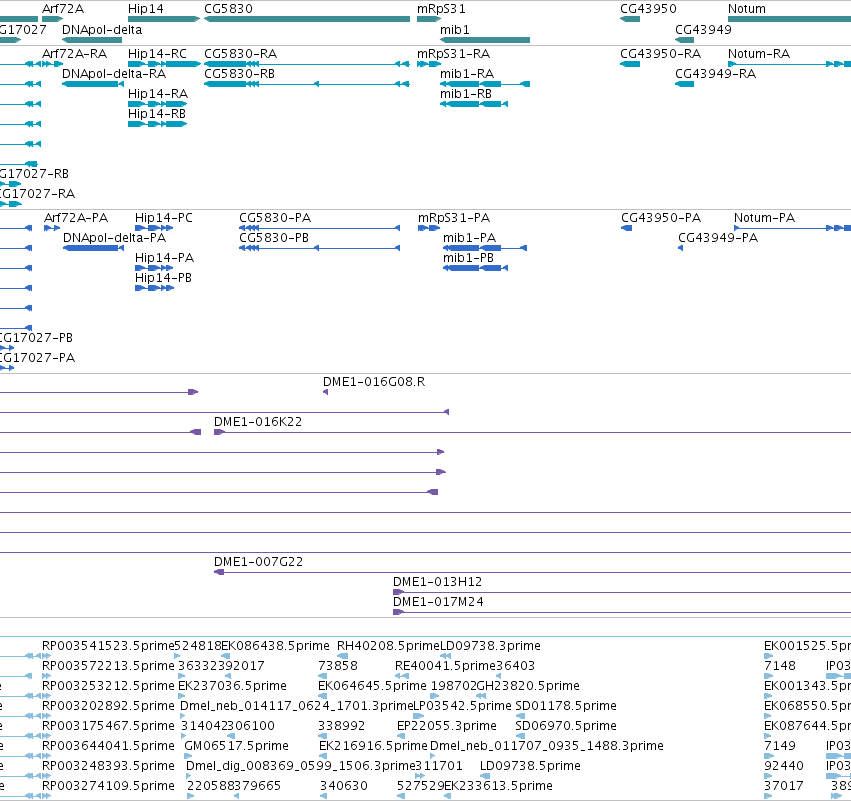Click the DME1-017M24 clone label

(x=438, y=602)
